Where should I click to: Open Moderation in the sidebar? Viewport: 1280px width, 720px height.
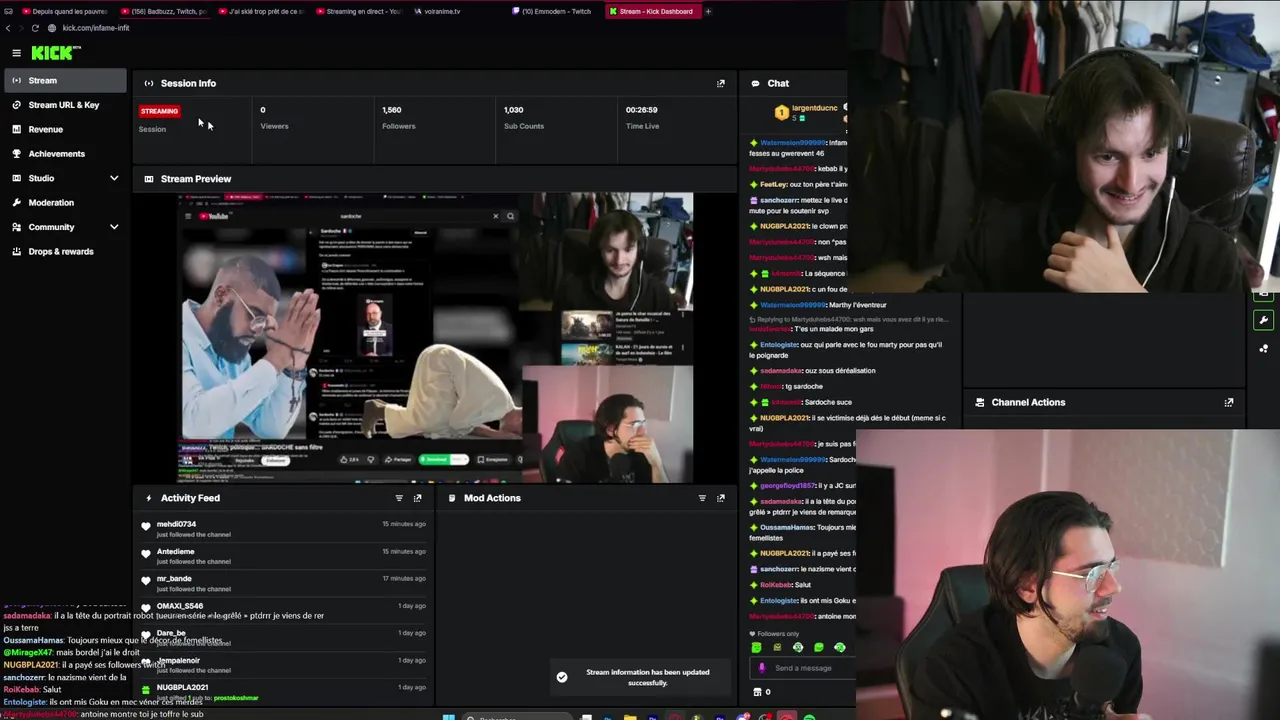click(51, 203)
